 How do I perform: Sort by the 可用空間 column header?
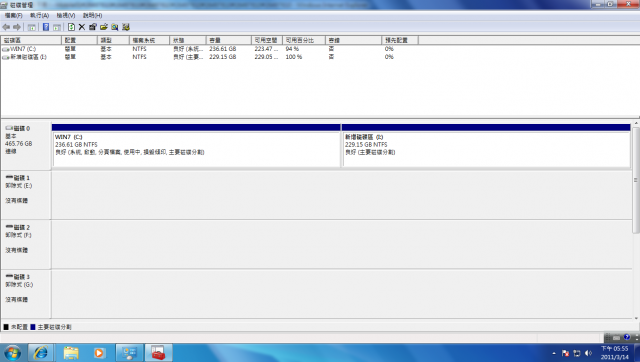coord(267,40)
